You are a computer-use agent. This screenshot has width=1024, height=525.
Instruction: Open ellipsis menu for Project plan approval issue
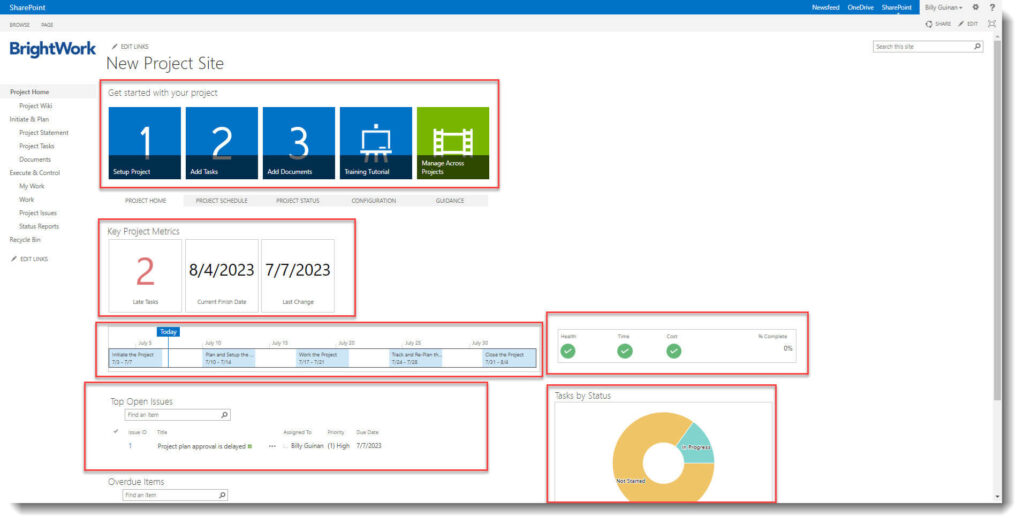pyautogui.click(x=272, y=446)
